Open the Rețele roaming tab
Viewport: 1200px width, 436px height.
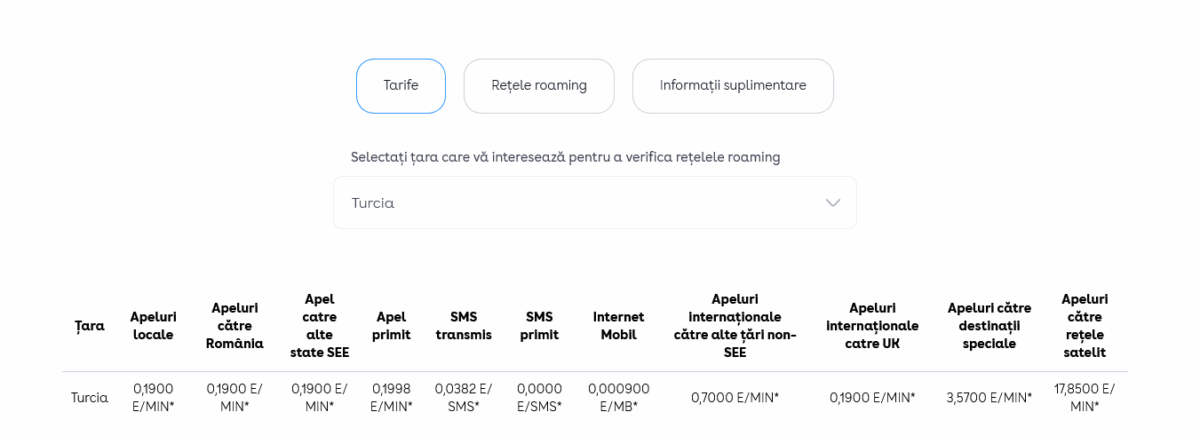pyautogui.click(x=539, y=86)
